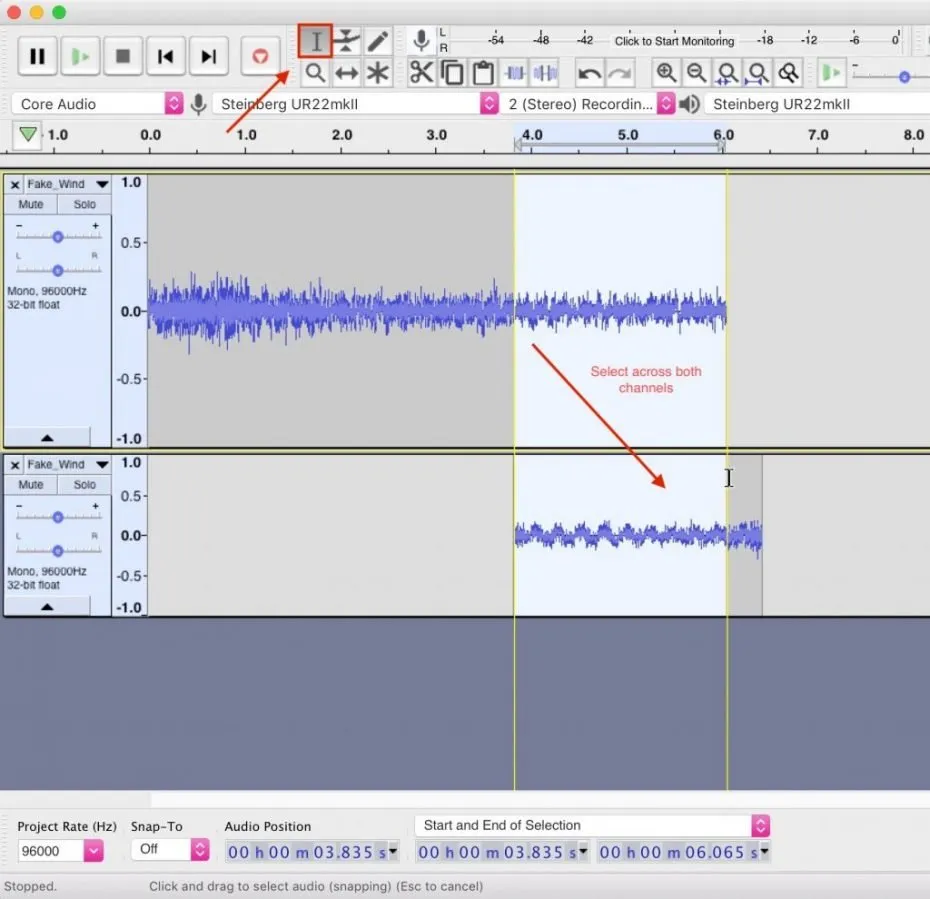Click the Undo arrow icon
Viewport: 930px width, 899px height.
tap(590, 72)
